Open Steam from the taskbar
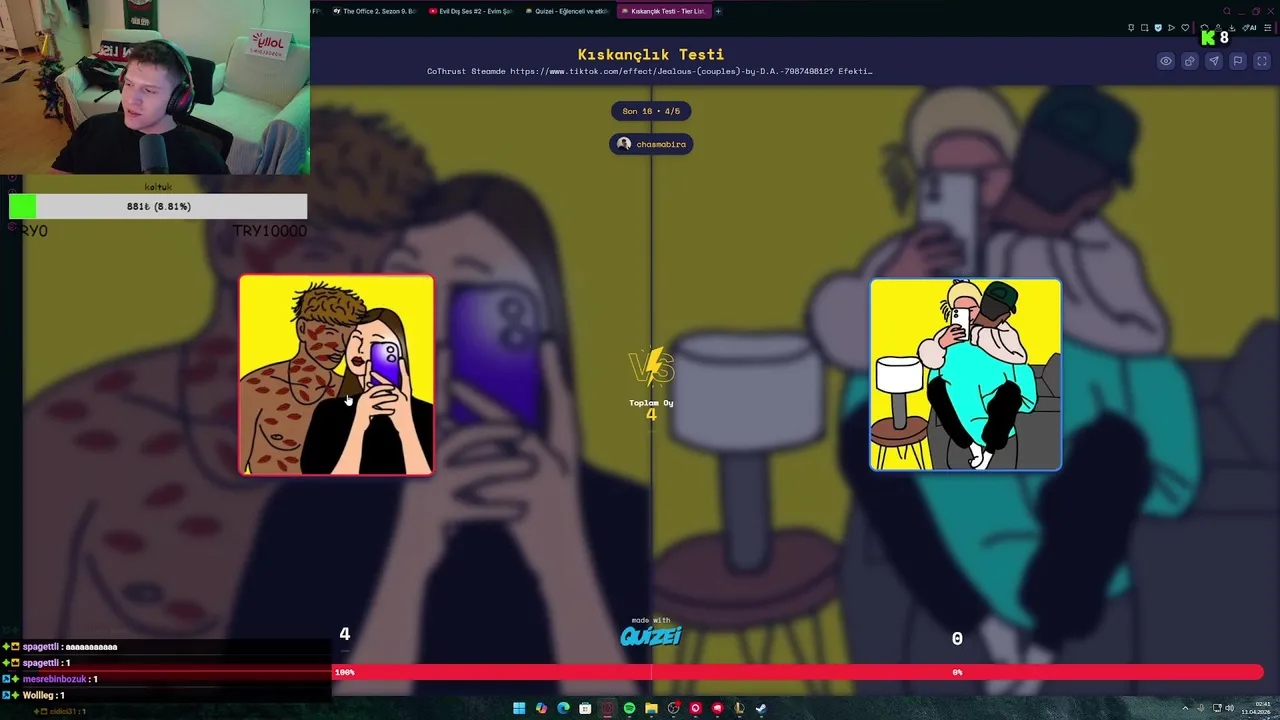 click(x=761, y=708)
